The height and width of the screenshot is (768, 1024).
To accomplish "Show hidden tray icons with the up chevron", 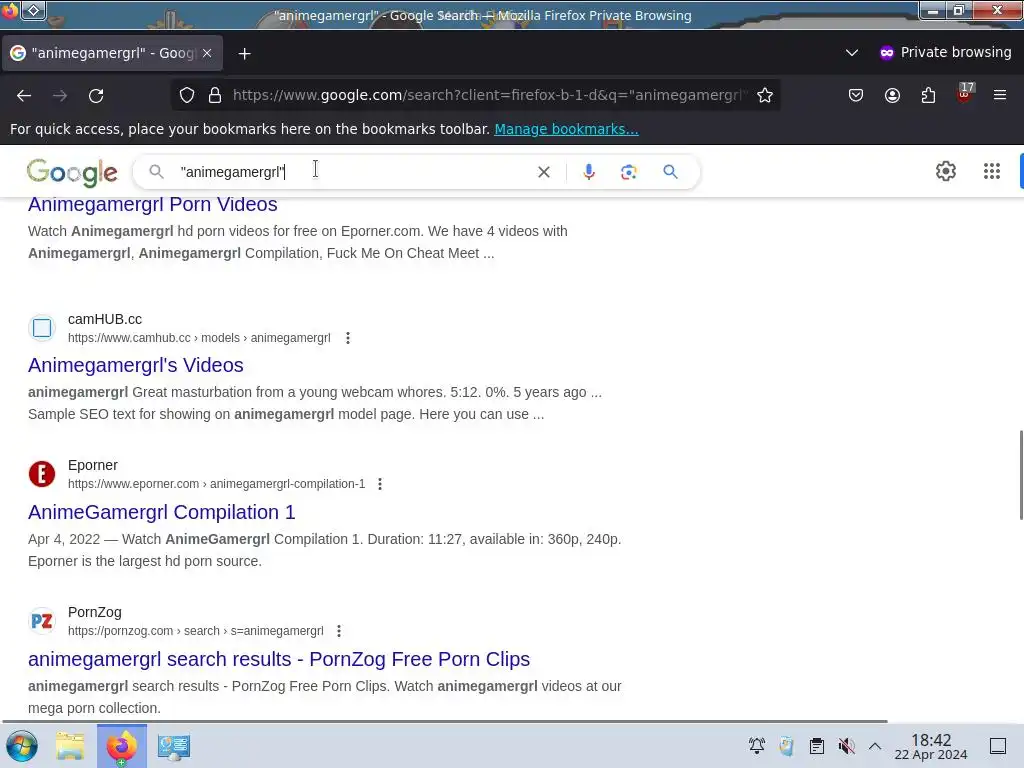I will click(x=875, y=746).
